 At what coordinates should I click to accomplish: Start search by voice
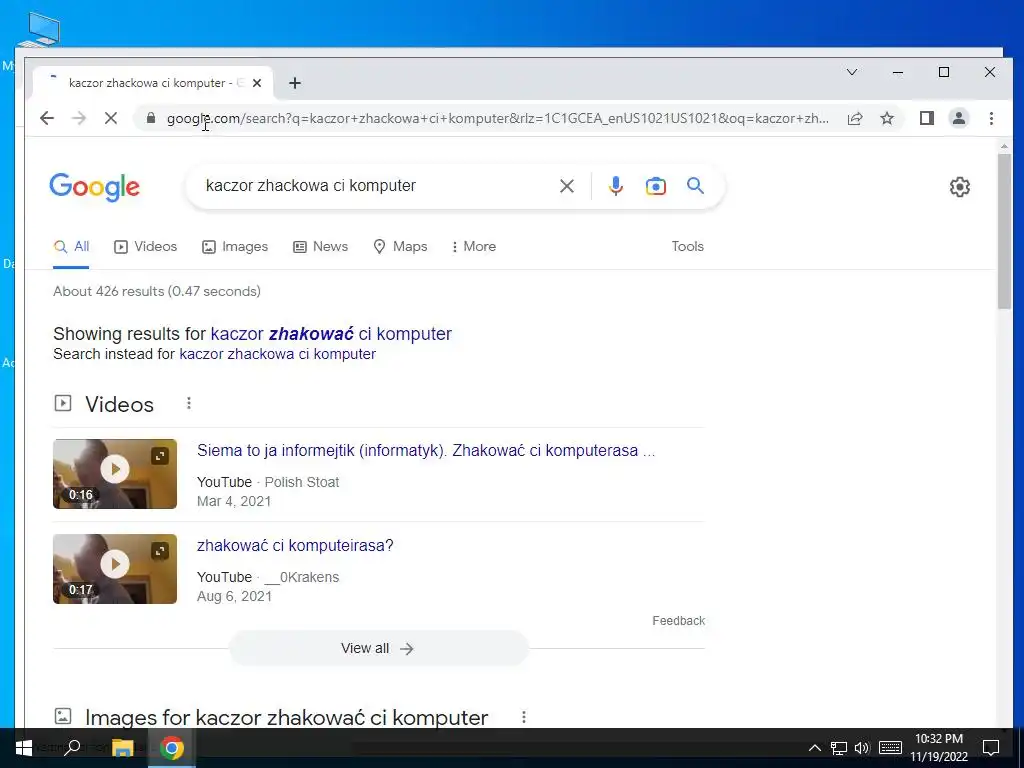[x=615, y=186]
